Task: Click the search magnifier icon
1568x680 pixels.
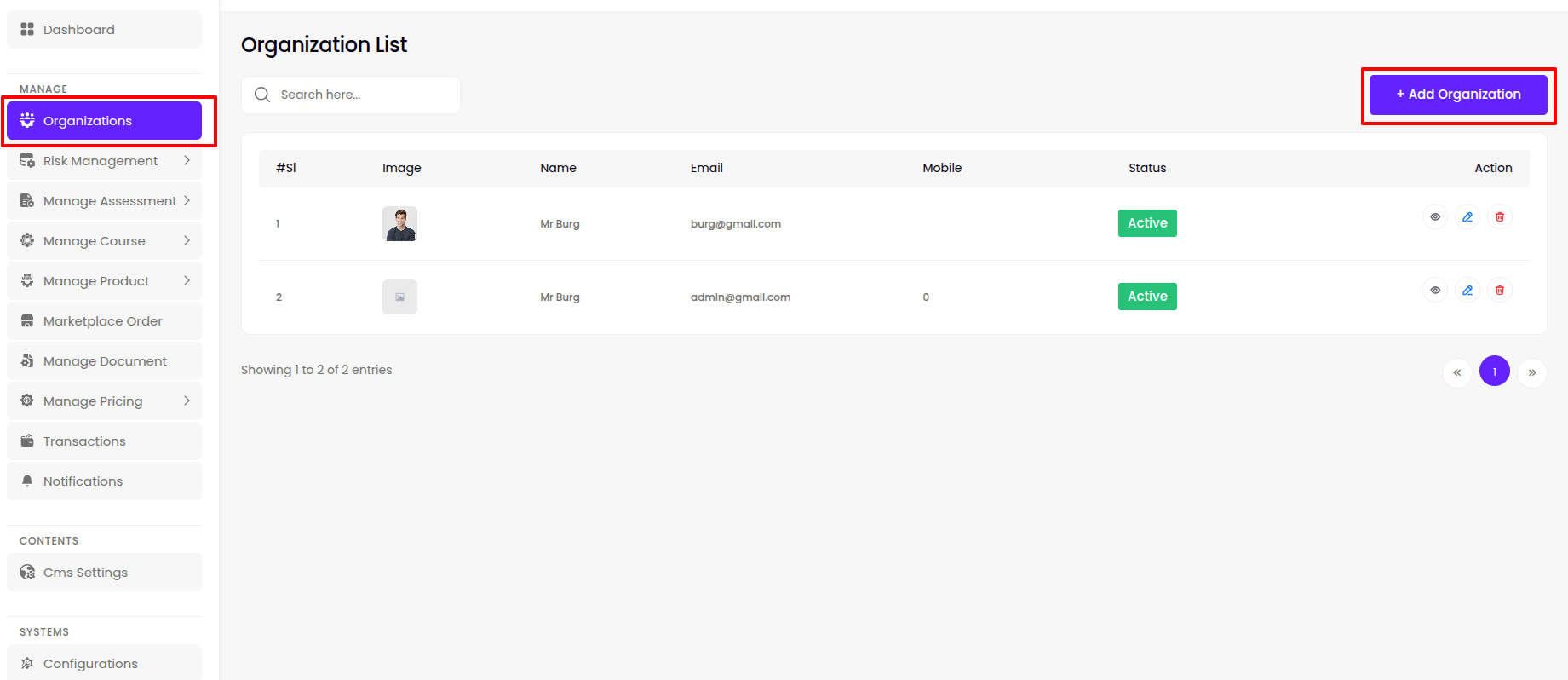Action: 262,95
